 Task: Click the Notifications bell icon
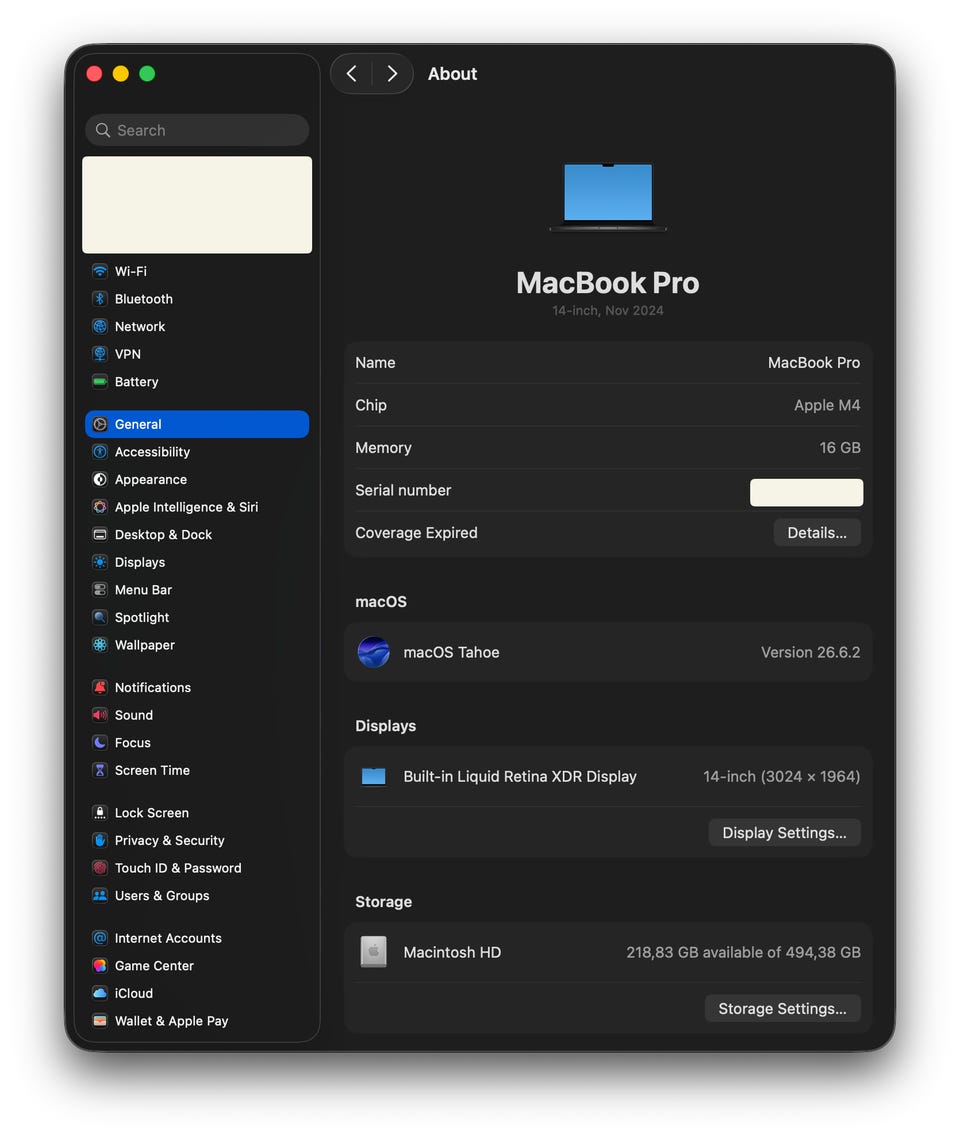(100, 687)
